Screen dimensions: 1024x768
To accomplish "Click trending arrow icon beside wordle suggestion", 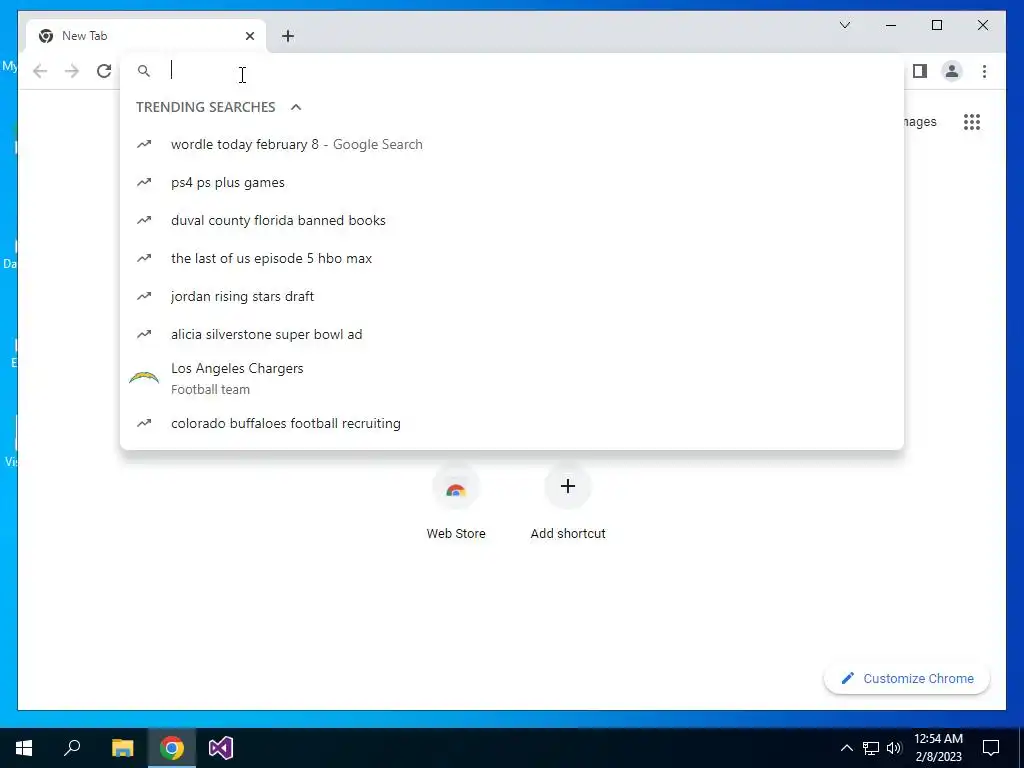I will (144, 144).
